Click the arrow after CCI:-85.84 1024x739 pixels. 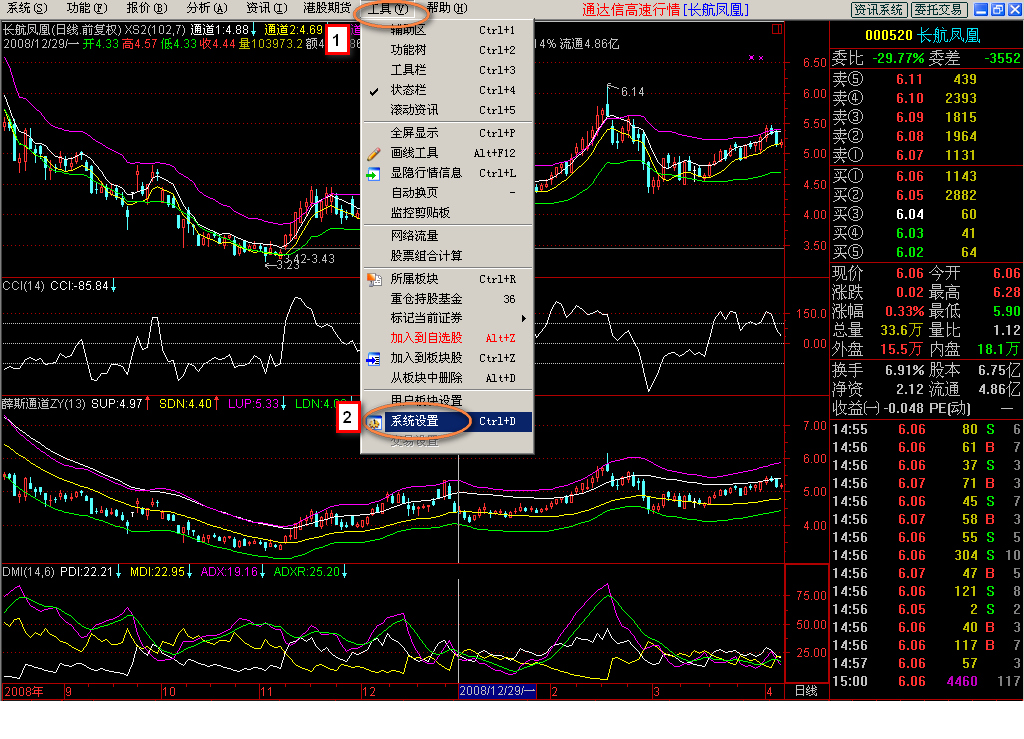pos(114,286)
